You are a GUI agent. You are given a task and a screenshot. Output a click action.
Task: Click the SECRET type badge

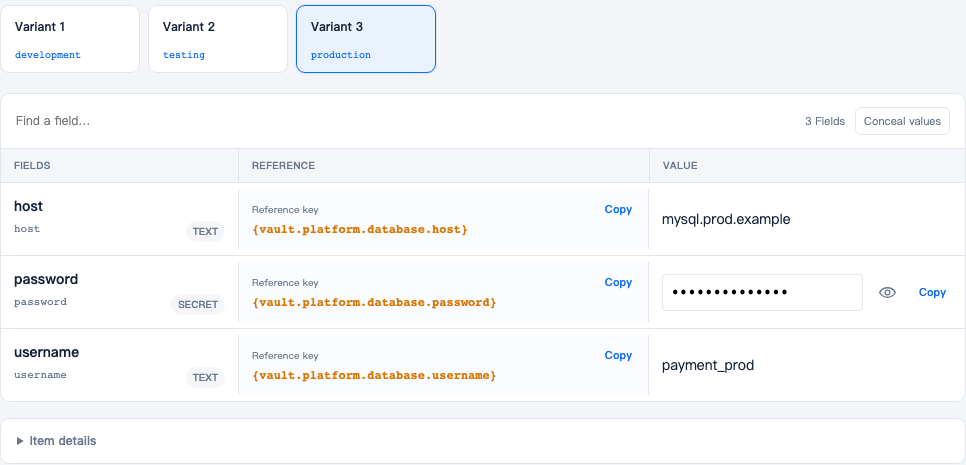198,304
